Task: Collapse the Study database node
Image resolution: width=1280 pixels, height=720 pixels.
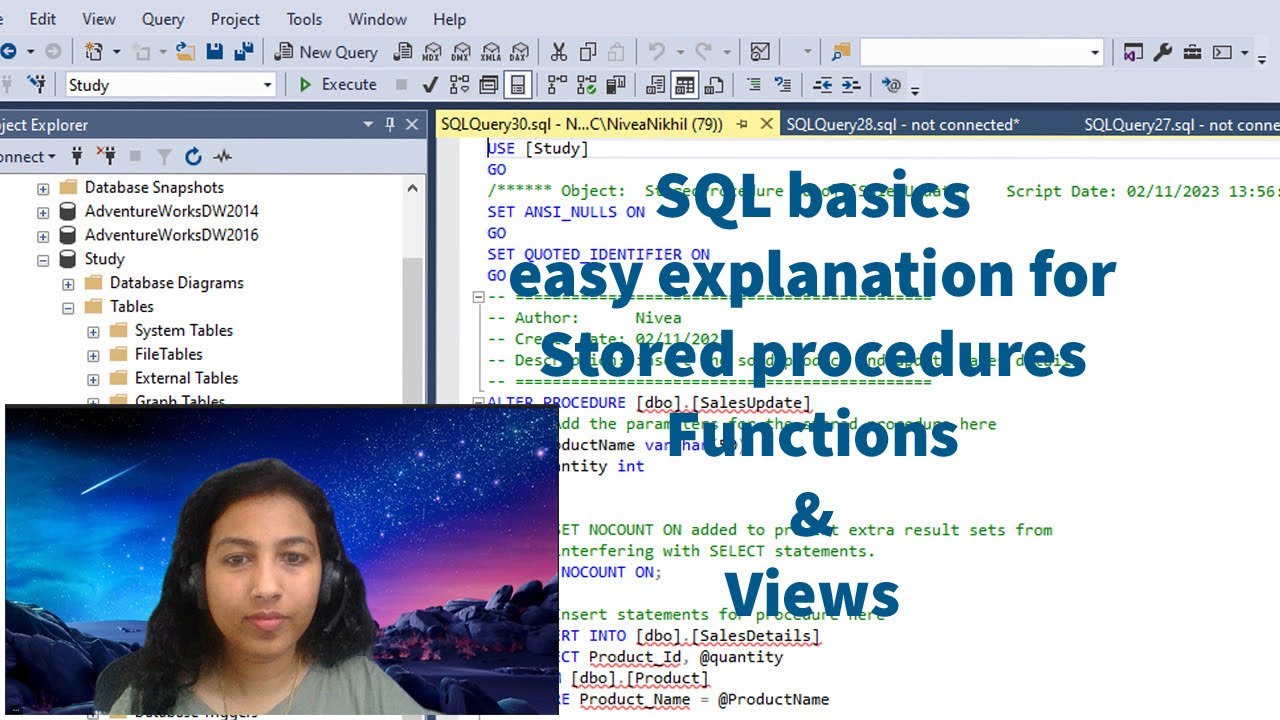Action: 43,260
